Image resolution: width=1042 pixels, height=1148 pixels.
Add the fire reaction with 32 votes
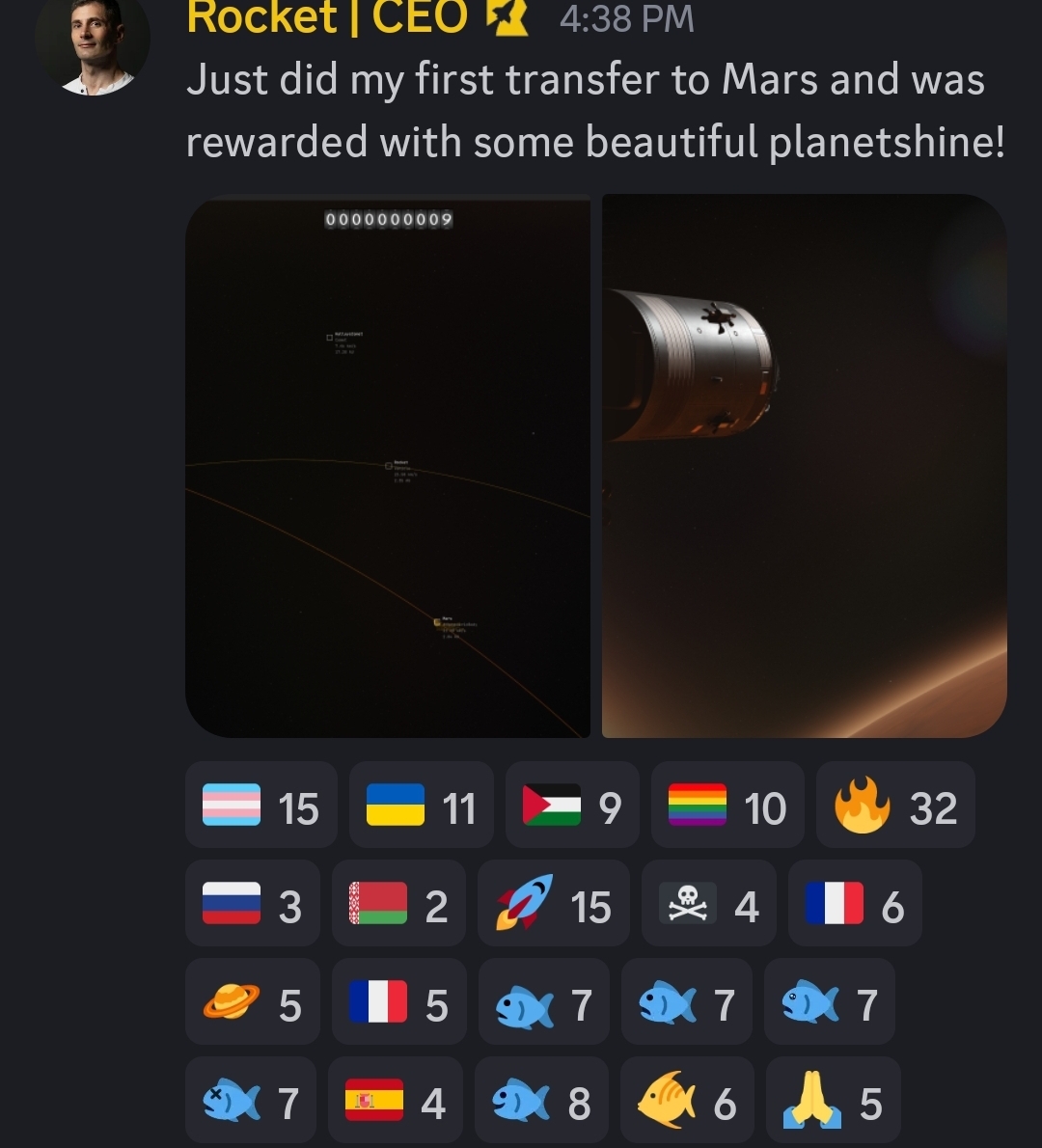894,805
